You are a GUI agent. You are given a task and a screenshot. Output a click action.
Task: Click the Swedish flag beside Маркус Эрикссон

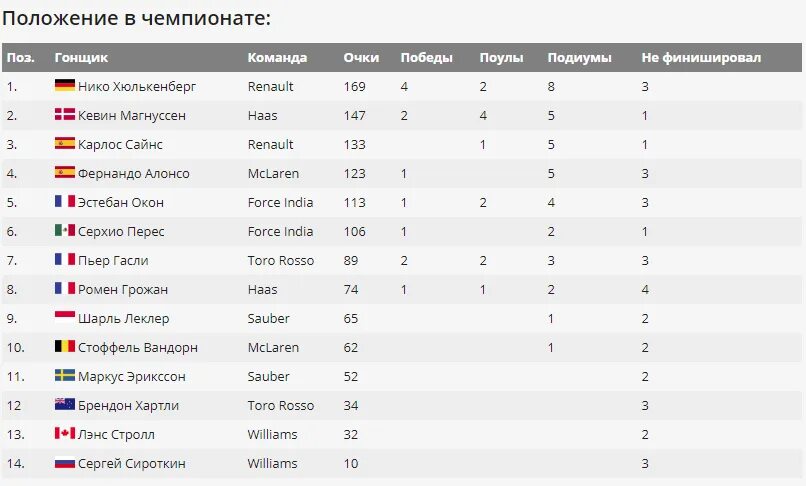[x=65, y=375]
